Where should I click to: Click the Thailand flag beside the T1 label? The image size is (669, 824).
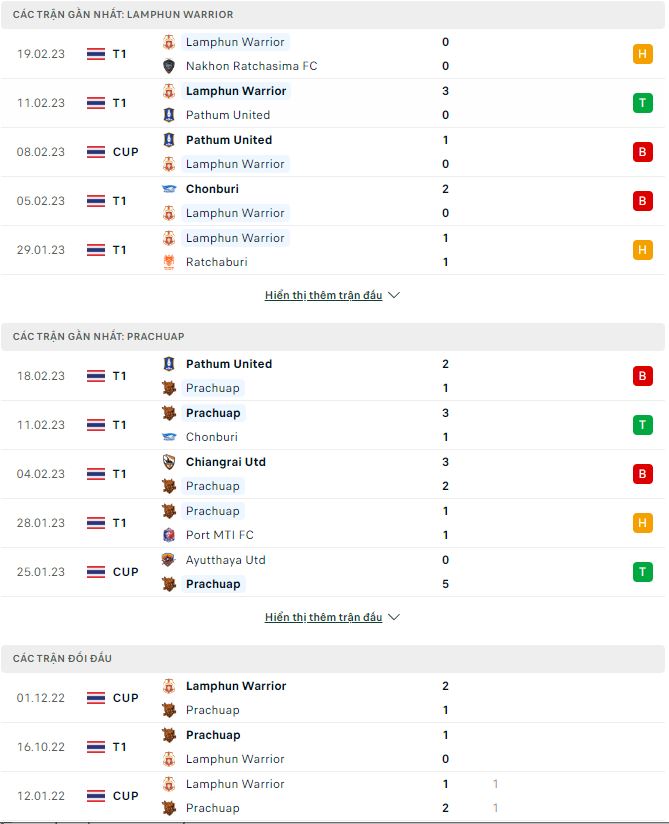[x=97, y=54]
